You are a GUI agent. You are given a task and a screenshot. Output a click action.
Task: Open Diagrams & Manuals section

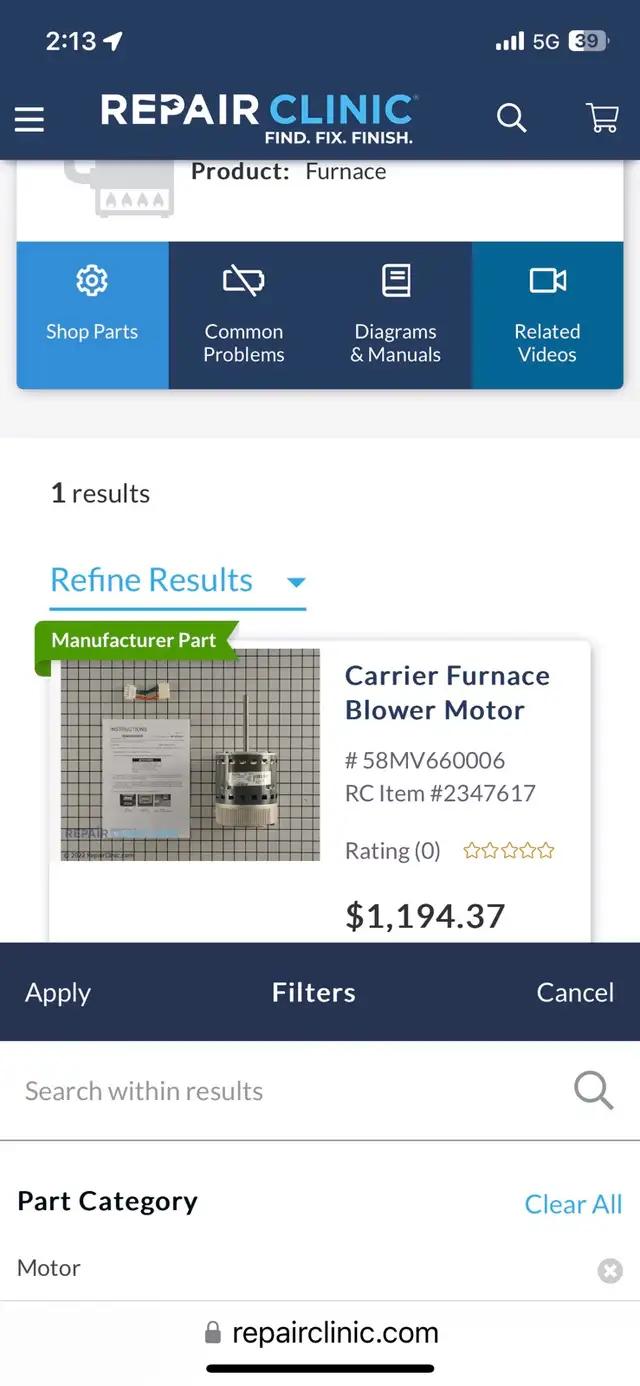pos(396,281)
